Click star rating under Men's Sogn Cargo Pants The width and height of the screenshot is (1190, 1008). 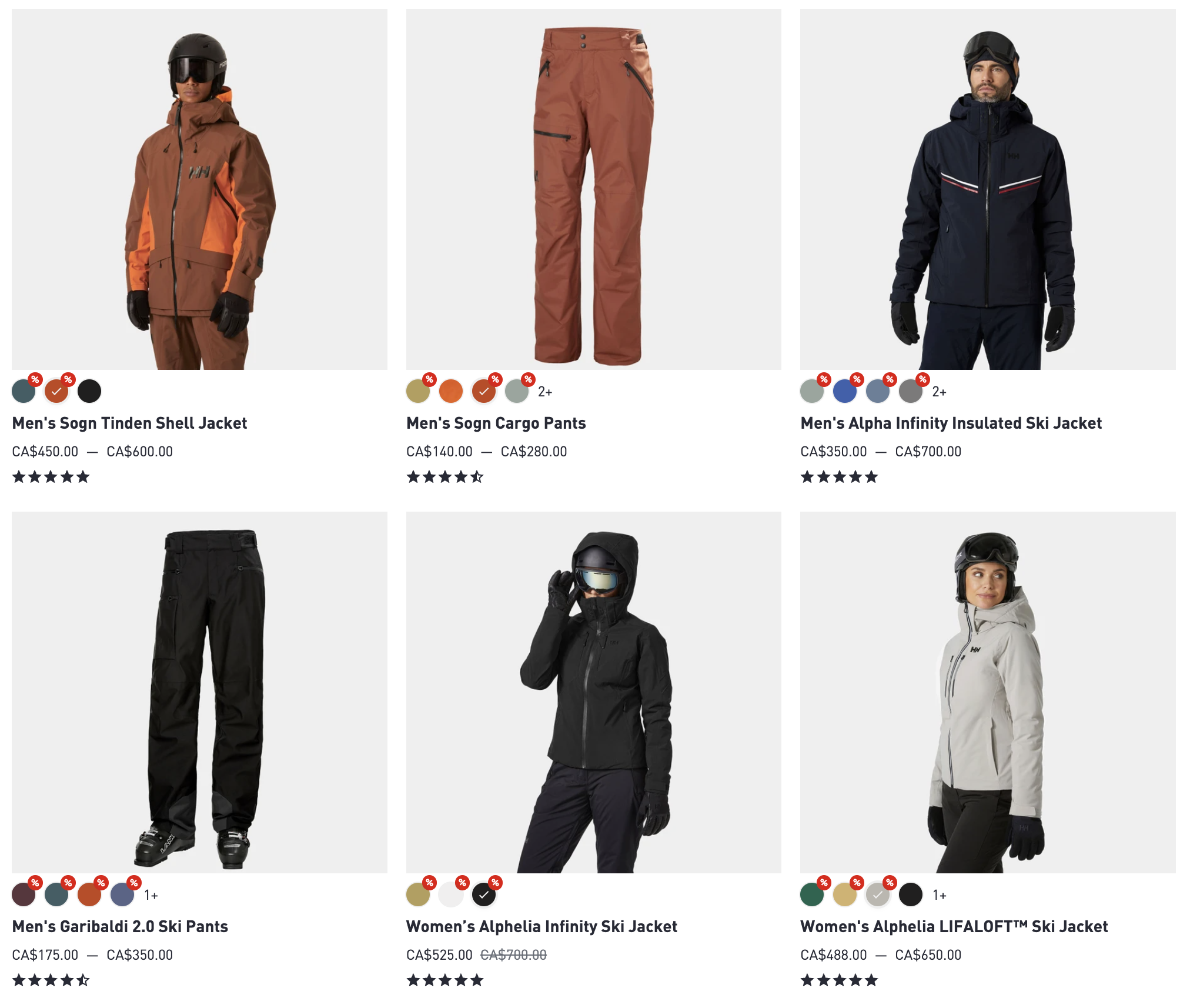pos(445,477)
